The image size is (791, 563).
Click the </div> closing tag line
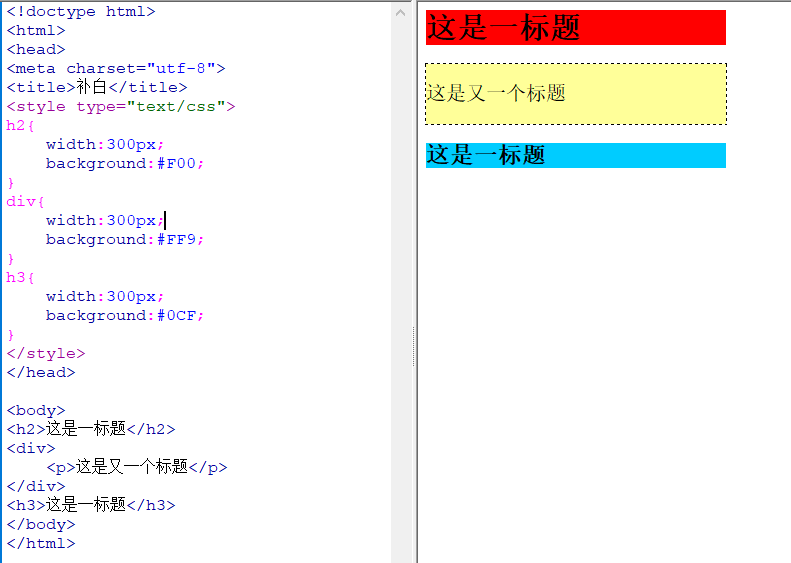[36, 486]
